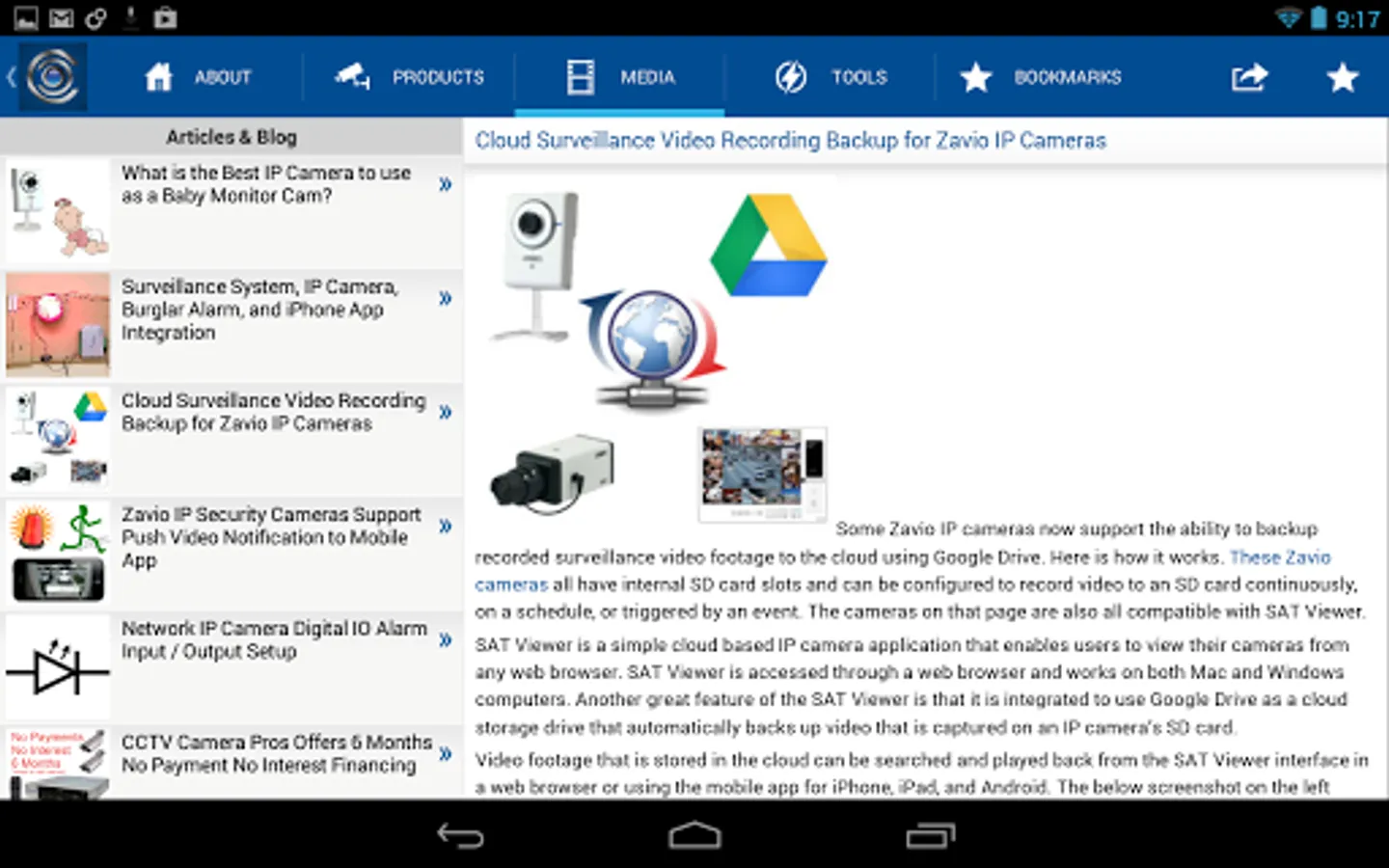Click the article title Cloud Surveillance Video Recording
This screenshot has height=868, width=1389.
[790, 141]
